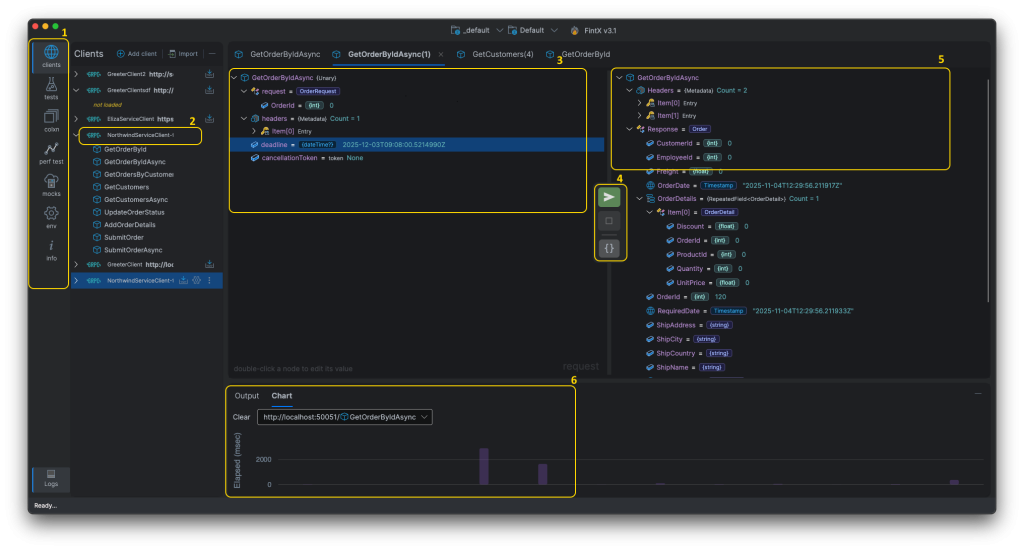Click the green send request button
1024x551 pixels.
[x=609, y=197]
